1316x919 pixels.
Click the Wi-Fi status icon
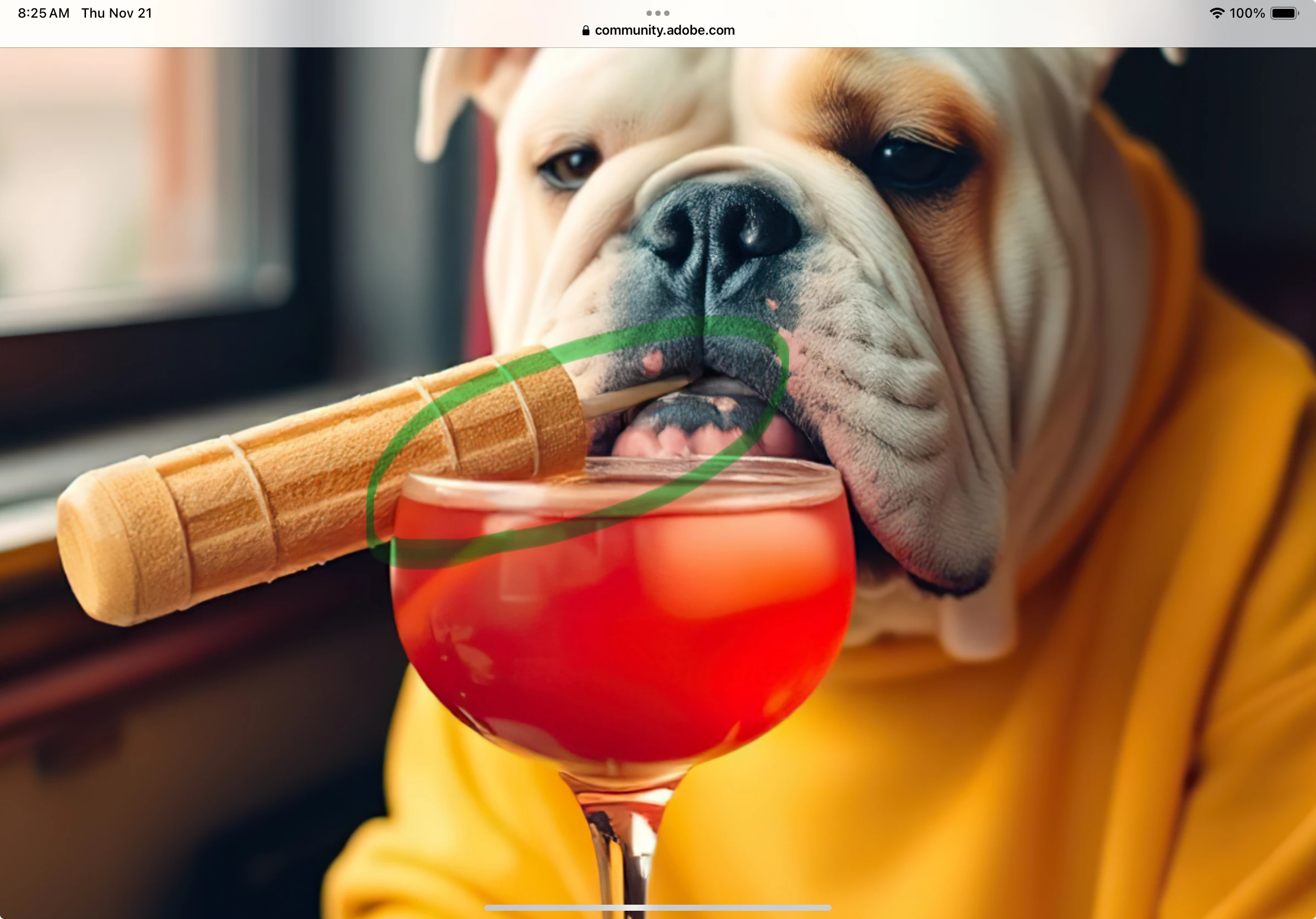[x=1216, y=13]
